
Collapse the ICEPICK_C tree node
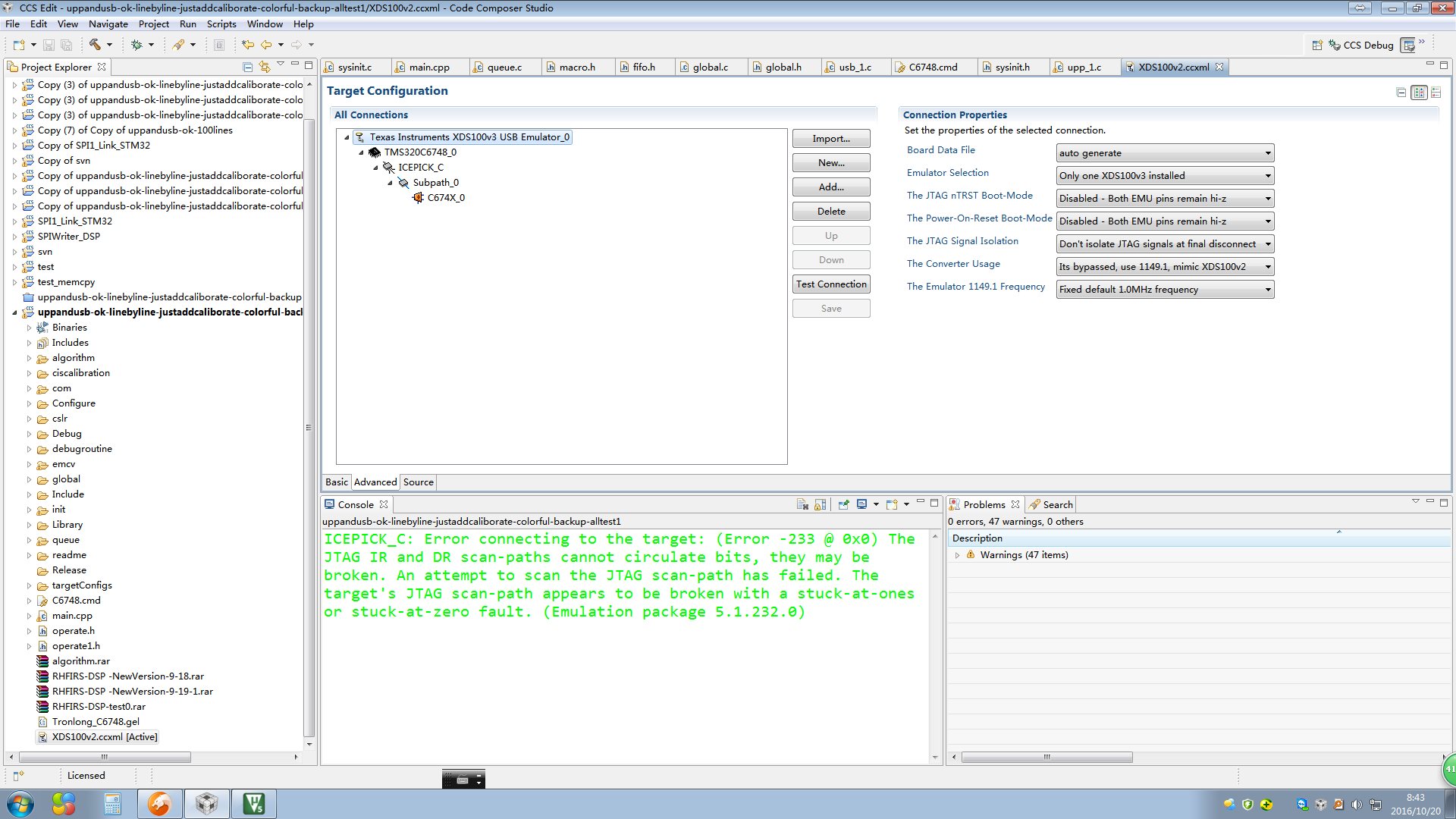coord(375,168)
